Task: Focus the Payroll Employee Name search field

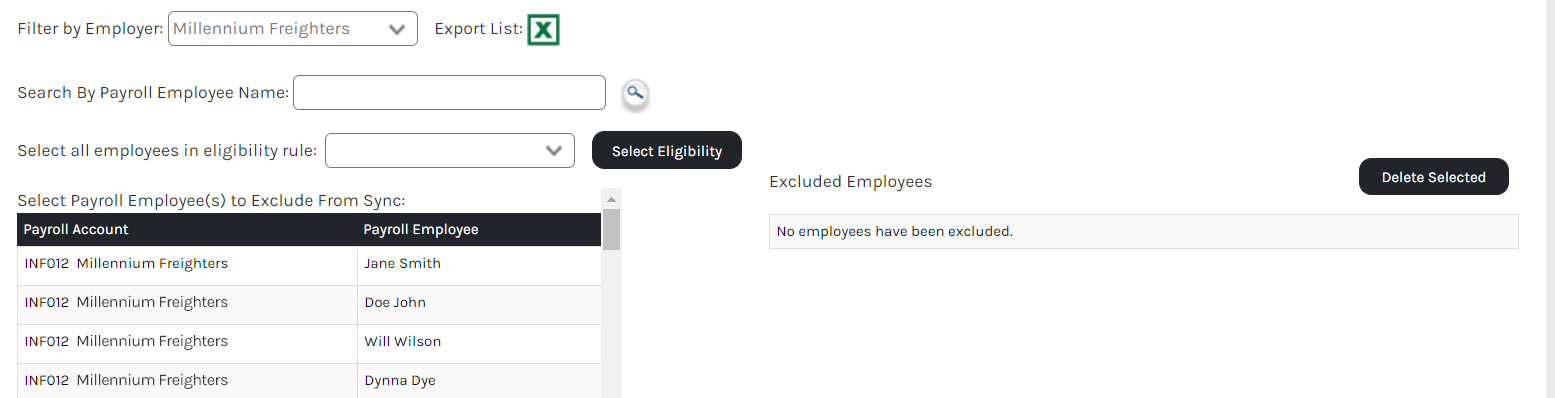Action: tap(449, 93)
